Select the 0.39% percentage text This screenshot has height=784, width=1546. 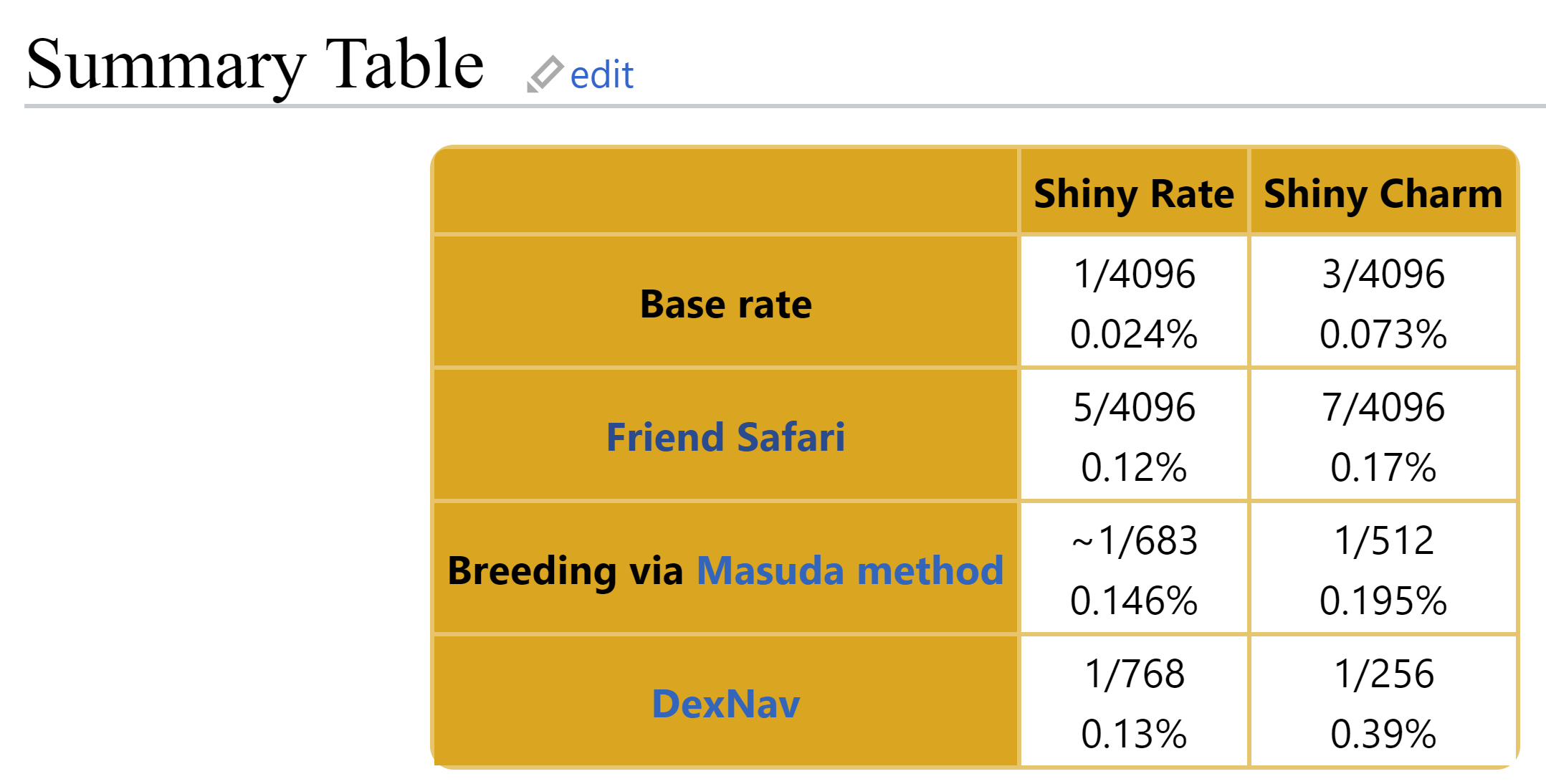(x=1383, y=734)
